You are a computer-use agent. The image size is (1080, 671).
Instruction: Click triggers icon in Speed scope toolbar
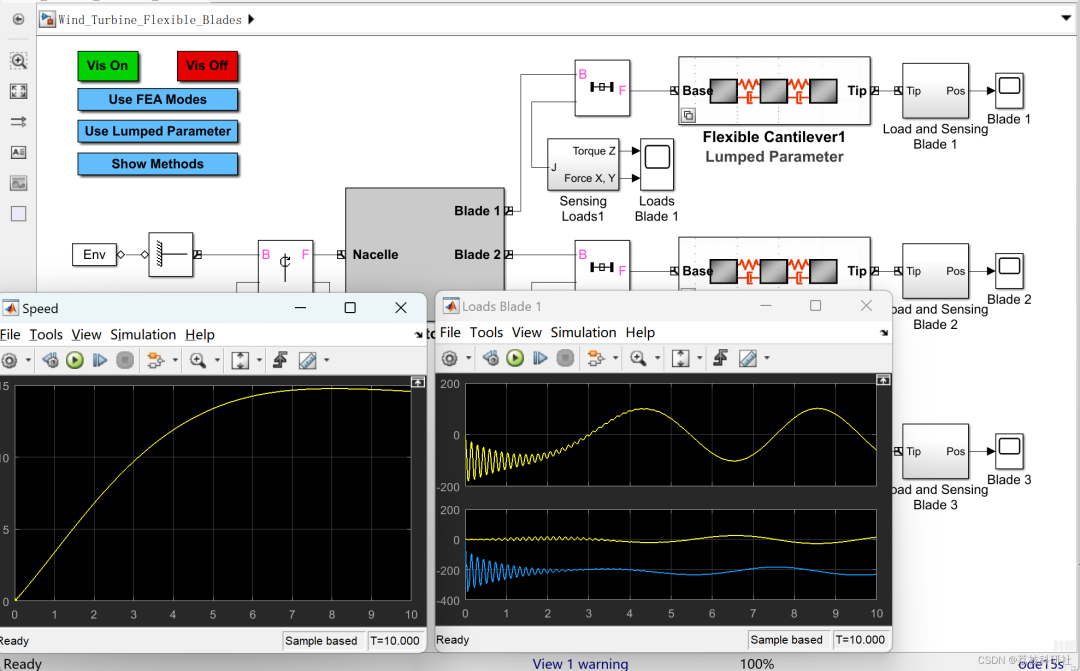point(280,360)
